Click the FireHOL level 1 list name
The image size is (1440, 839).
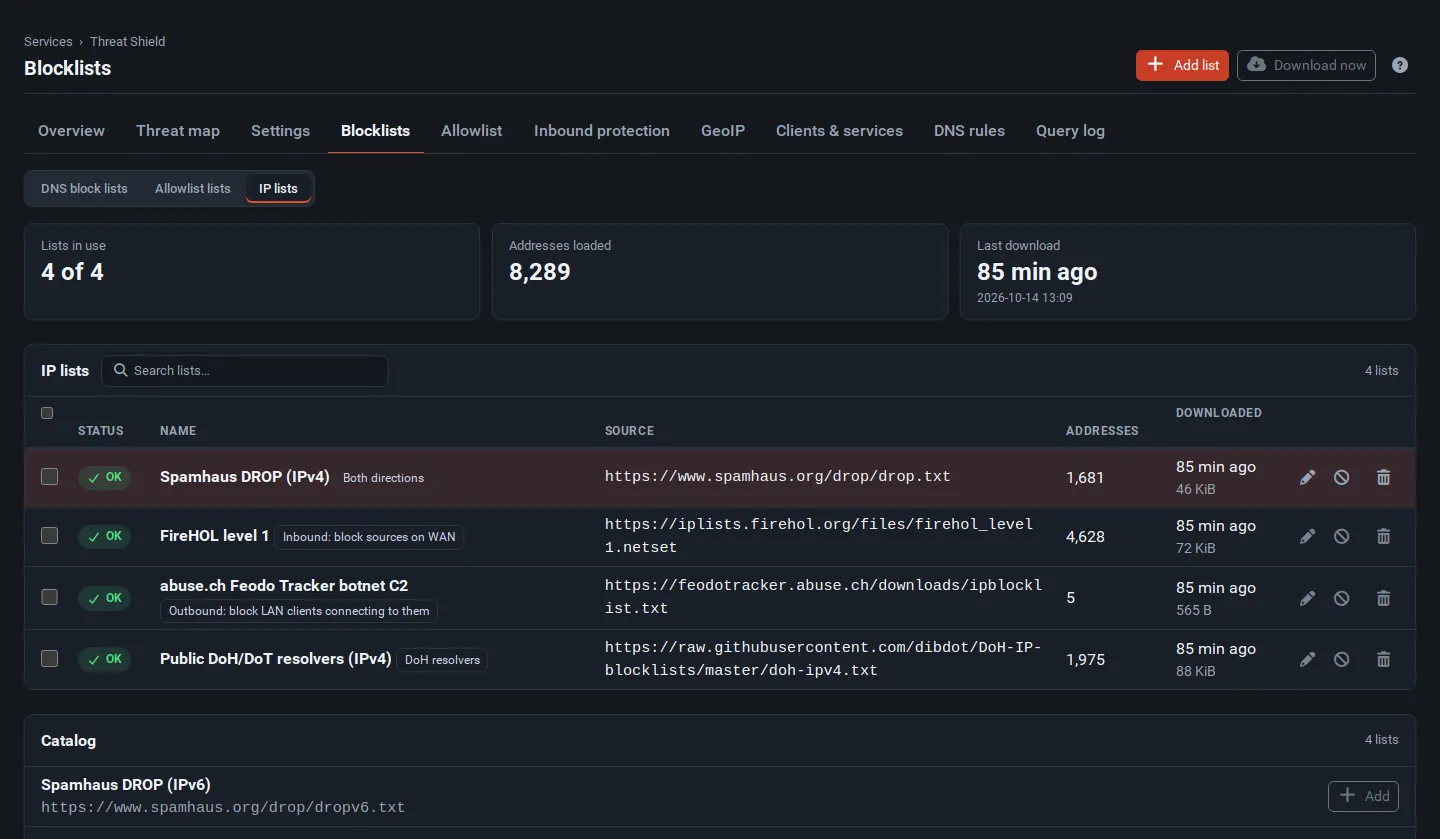click(214, 536)
